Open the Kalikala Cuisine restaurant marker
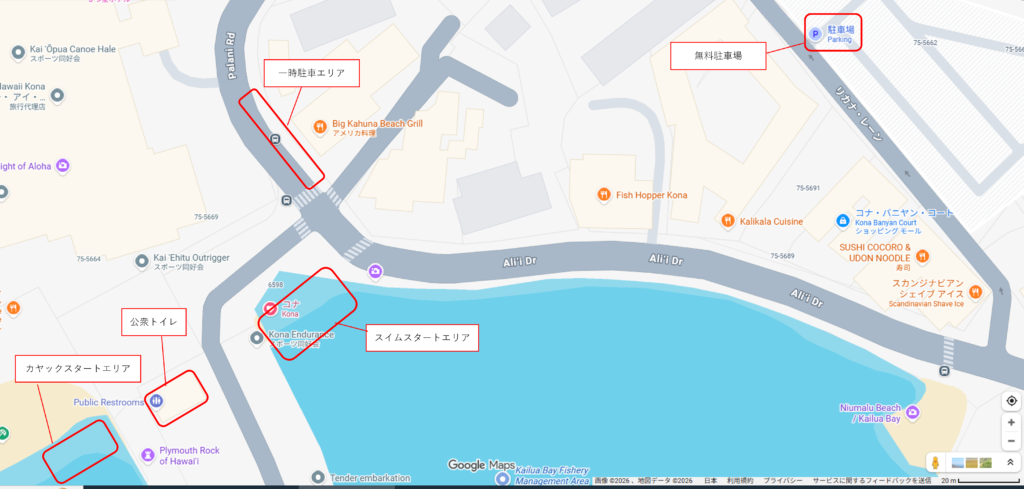 pos(728,221)
